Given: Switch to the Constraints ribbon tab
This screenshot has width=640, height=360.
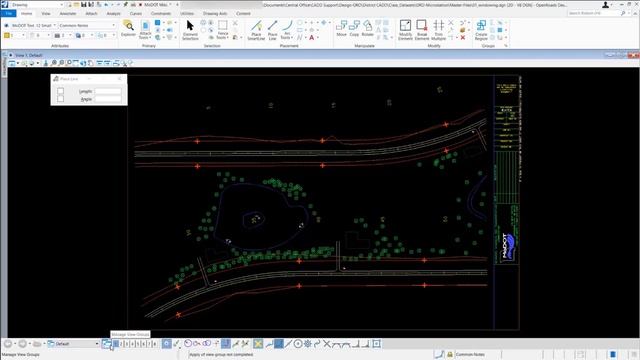Looking at the screenshot, I should coord(161,13).
